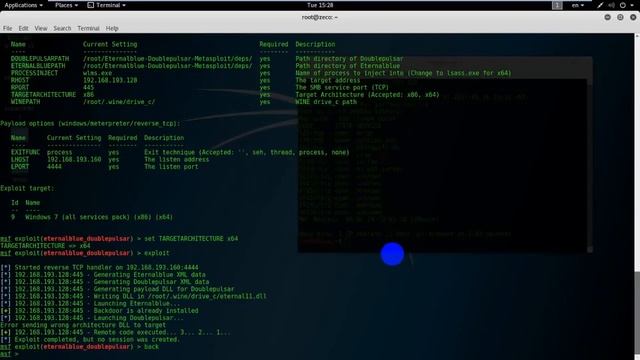
Task: Open the Terminal menu in menu bar
Action: [x=88, y=29]
